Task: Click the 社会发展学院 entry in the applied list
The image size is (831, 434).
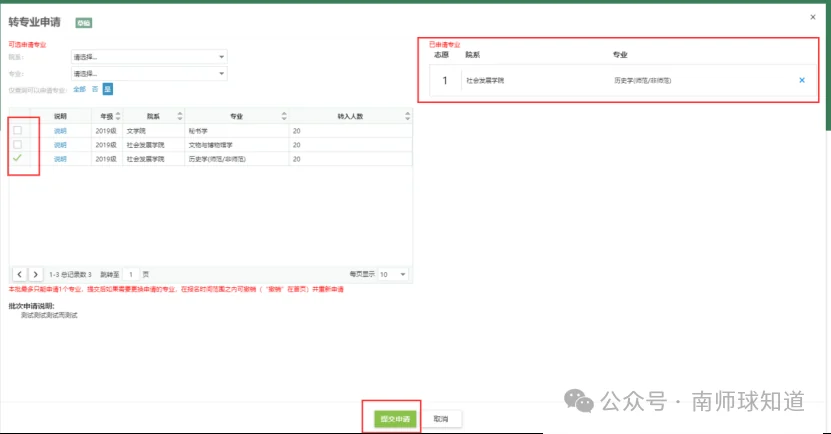Action: [485, 81]
